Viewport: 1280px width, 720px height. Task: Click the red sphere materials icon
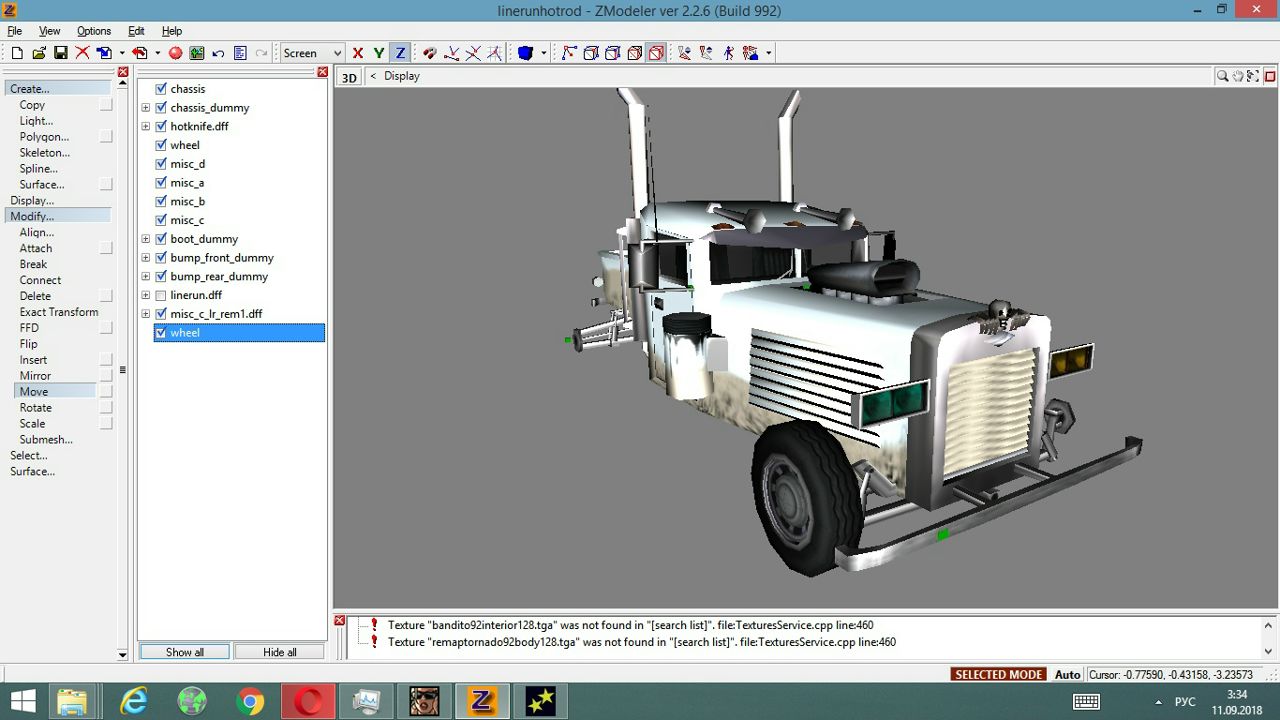[175, 53]
